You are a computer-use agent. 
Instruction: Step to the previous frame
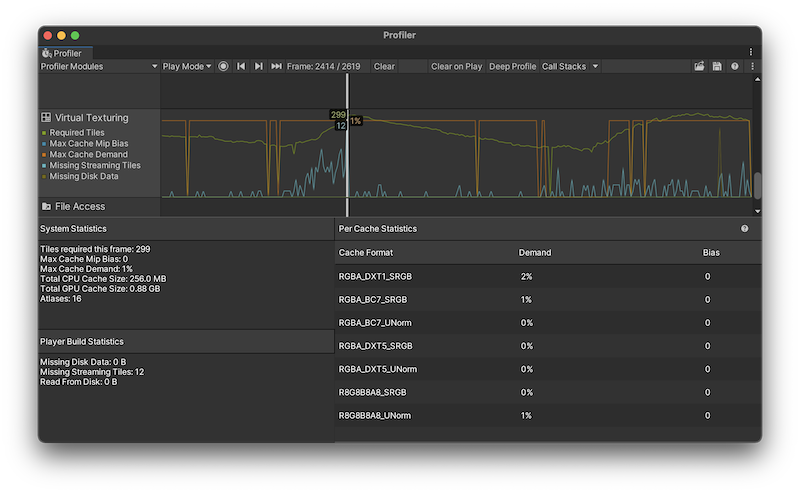(x=241, y=67)
